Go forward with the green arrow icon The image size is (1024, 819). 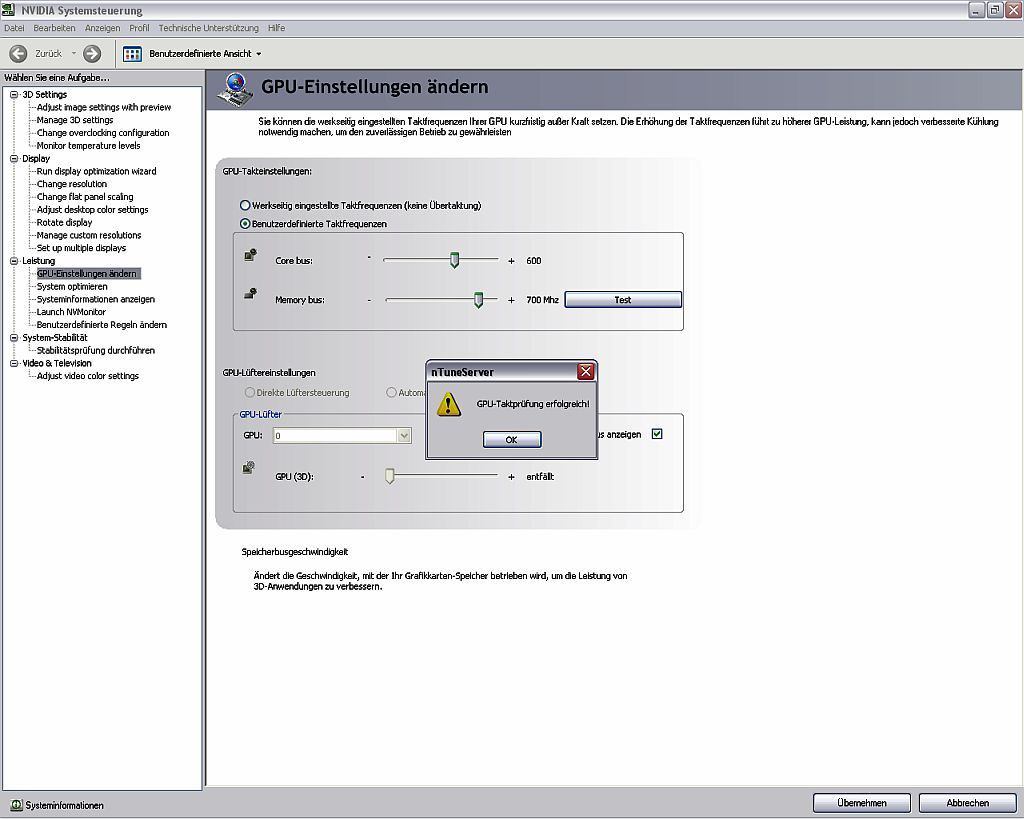tap(92, 54)
